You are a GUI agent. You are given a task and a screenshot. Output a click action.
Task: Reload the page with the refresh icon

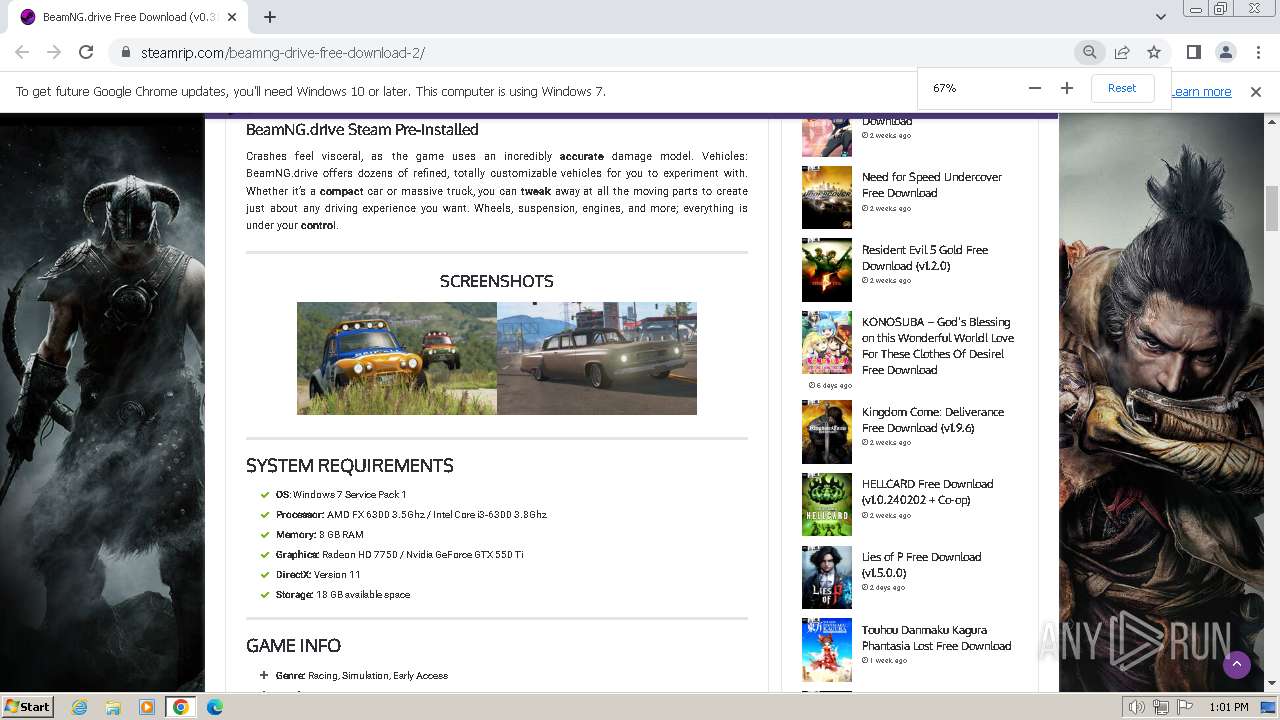[86, 53]
